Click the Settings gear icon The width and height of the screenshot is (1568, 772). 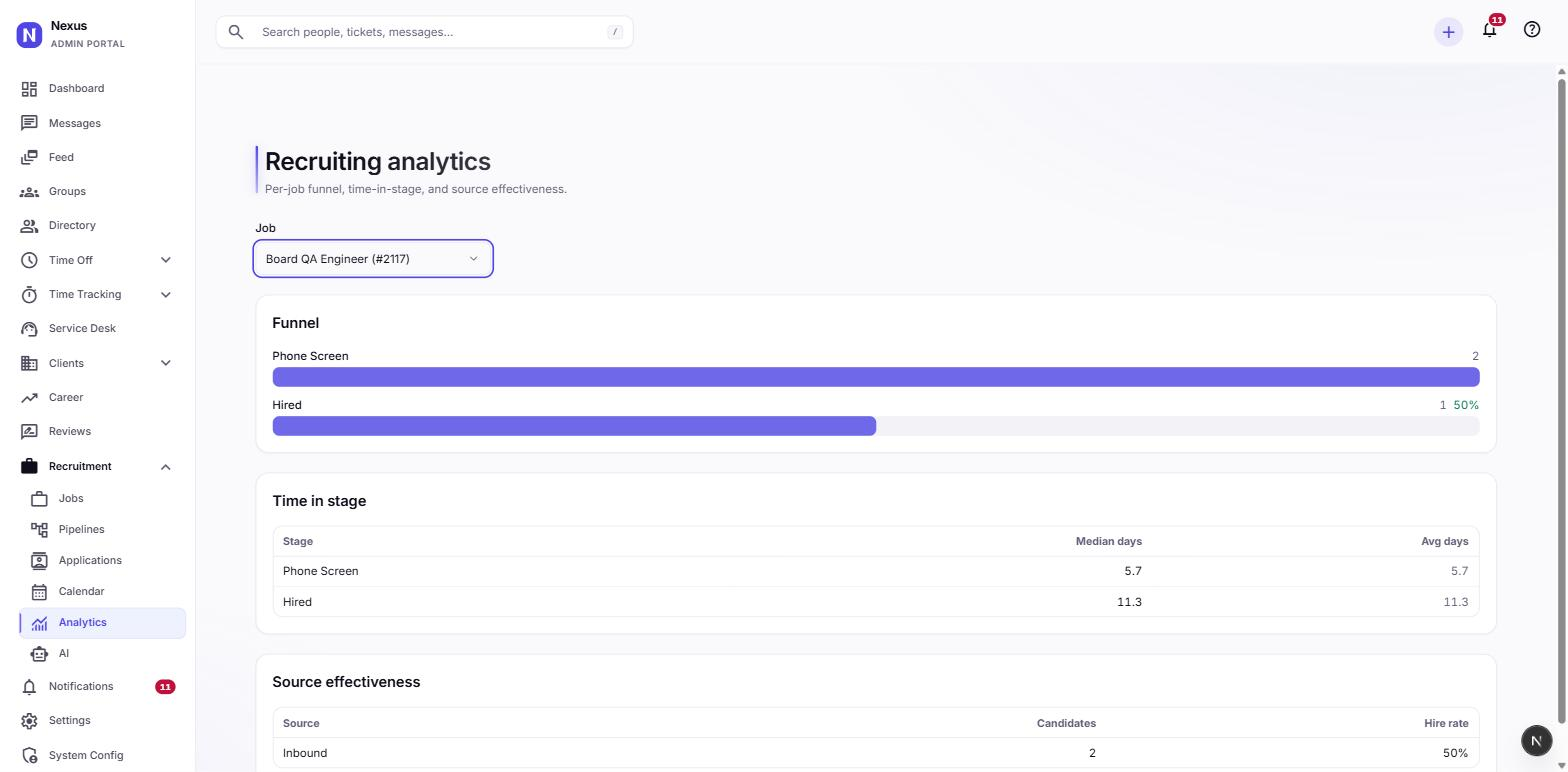tap(29, 721)
